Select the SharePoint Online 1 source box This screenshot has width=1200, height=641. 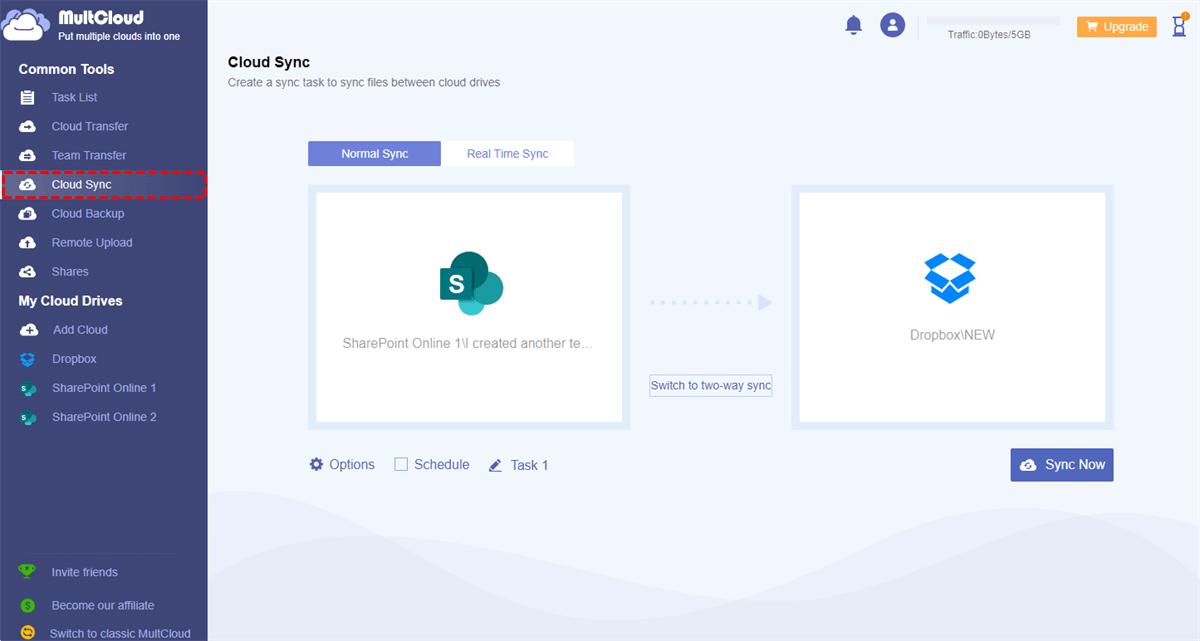click(469, 307)
